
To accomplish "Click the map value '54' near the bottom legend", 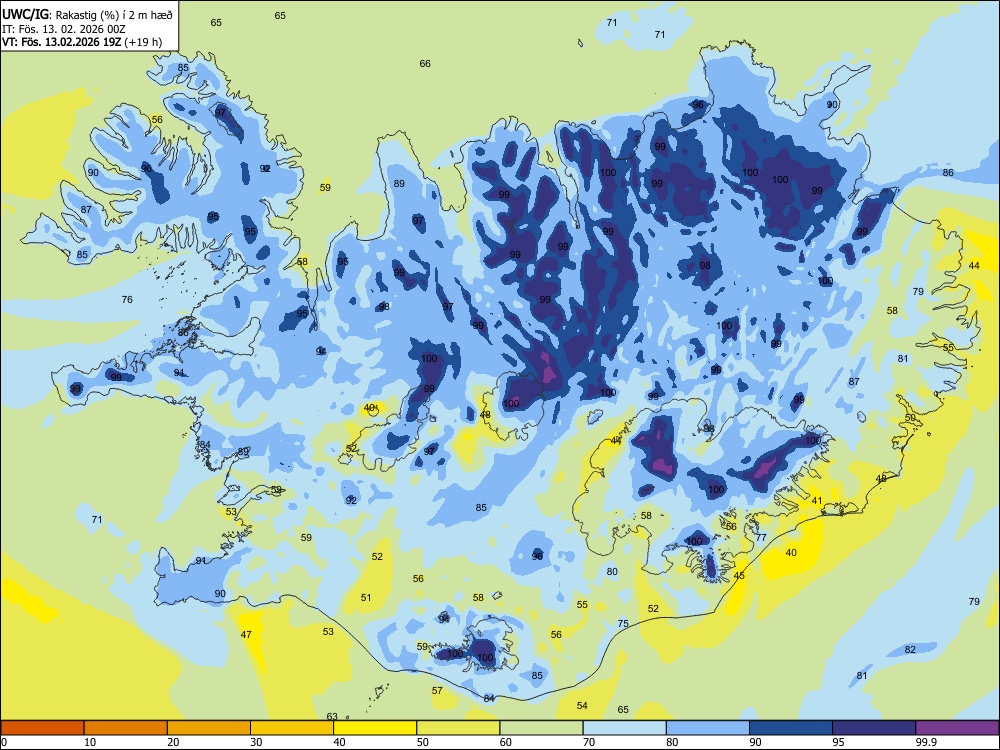I will click(582, 705).
